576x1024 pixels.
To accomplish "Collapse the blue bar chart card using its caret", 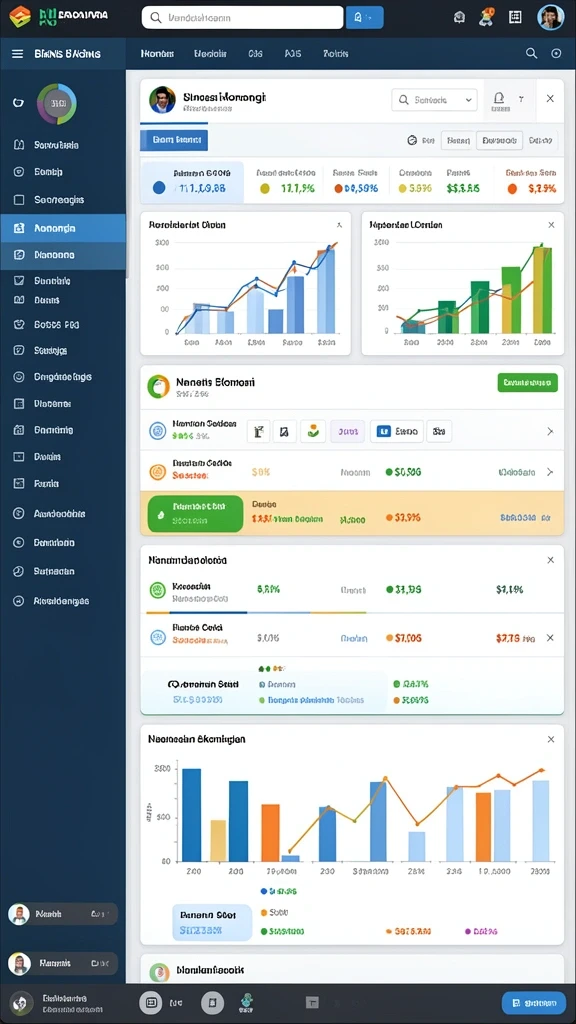I will (x=339, y=225).
